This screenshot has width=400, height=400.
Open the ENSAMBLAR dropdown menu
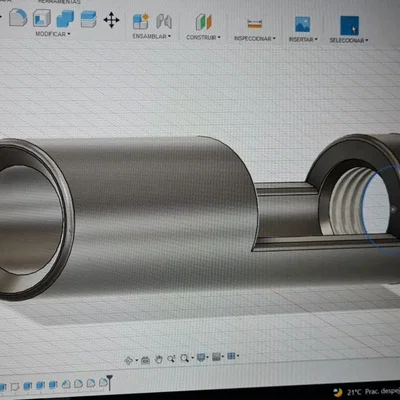[x=152, y=36]
